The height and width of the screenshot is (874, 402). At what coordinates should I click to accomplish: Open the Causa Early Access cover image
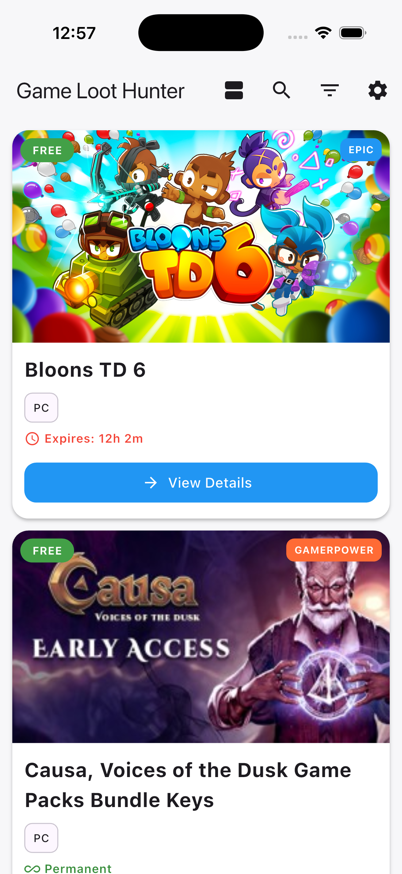coord(201,637)
